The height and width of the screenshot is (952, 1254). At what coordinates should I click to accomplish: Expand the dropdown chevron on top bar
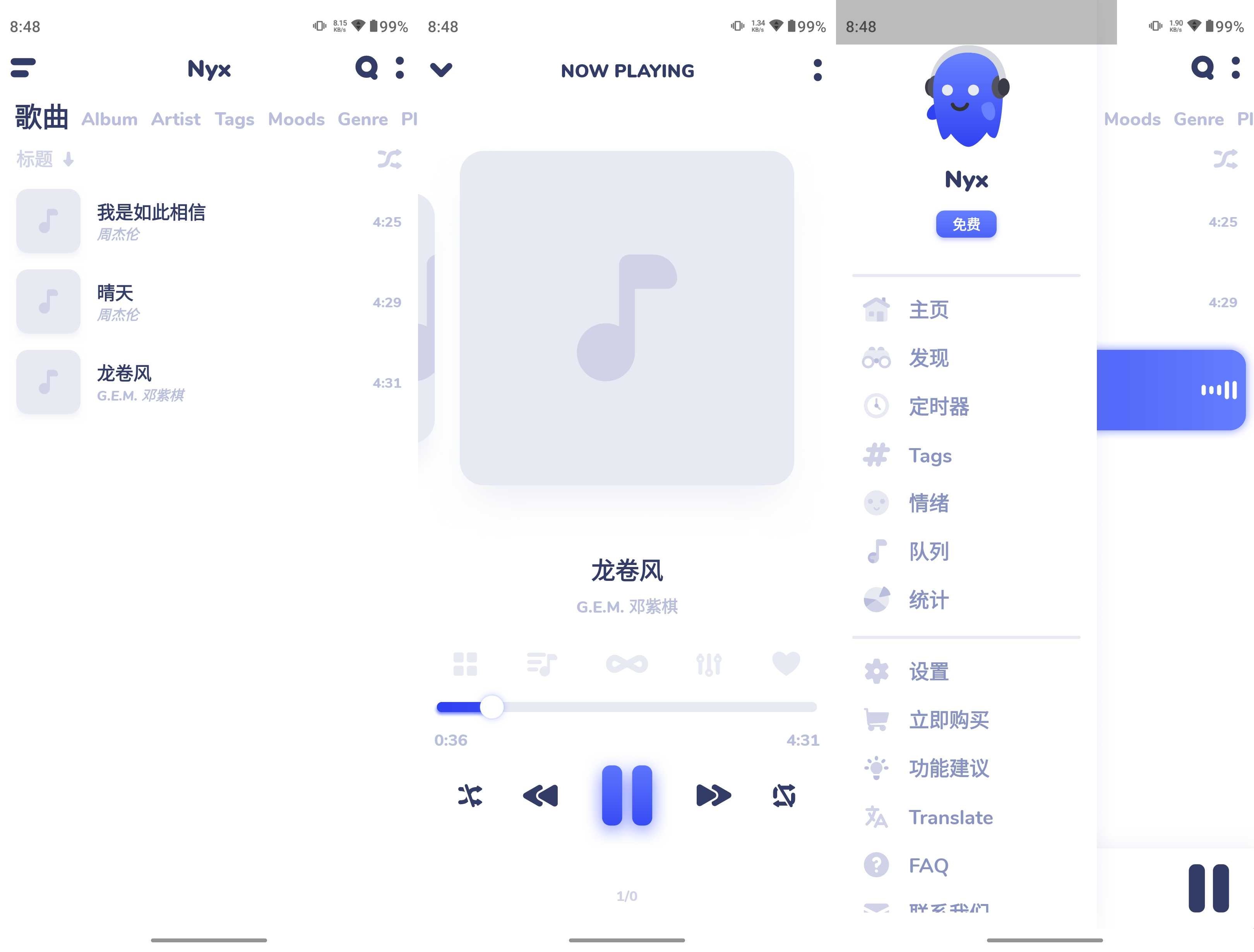441,69
